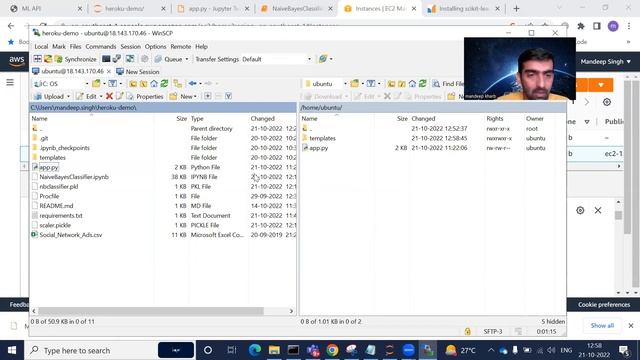The image size is (640, 360).
Task: Click the local directory tree icon
Action: [x=177, y=84]
